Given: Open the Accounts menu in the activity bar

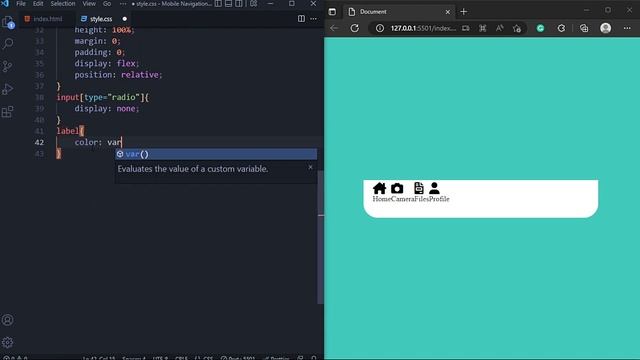Looking at the screenshot, I should point(8,320).
